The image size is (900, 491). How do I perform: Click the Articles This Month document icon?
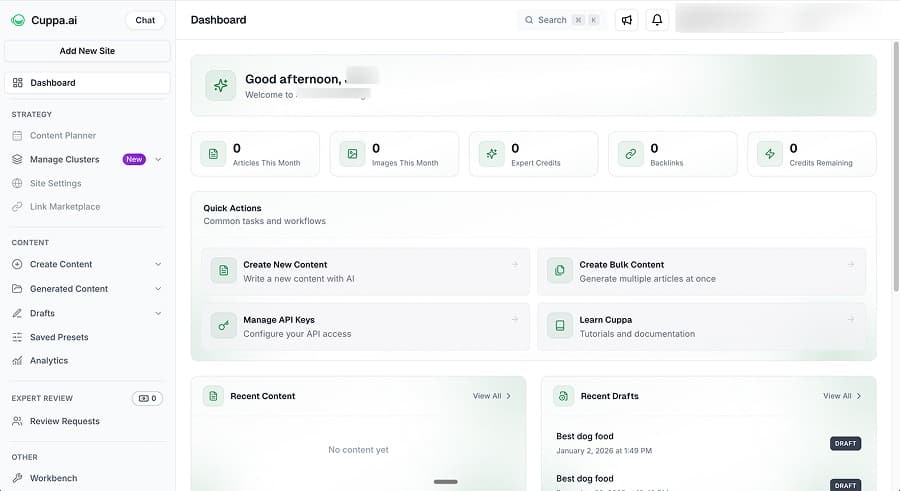click(212, 154)
